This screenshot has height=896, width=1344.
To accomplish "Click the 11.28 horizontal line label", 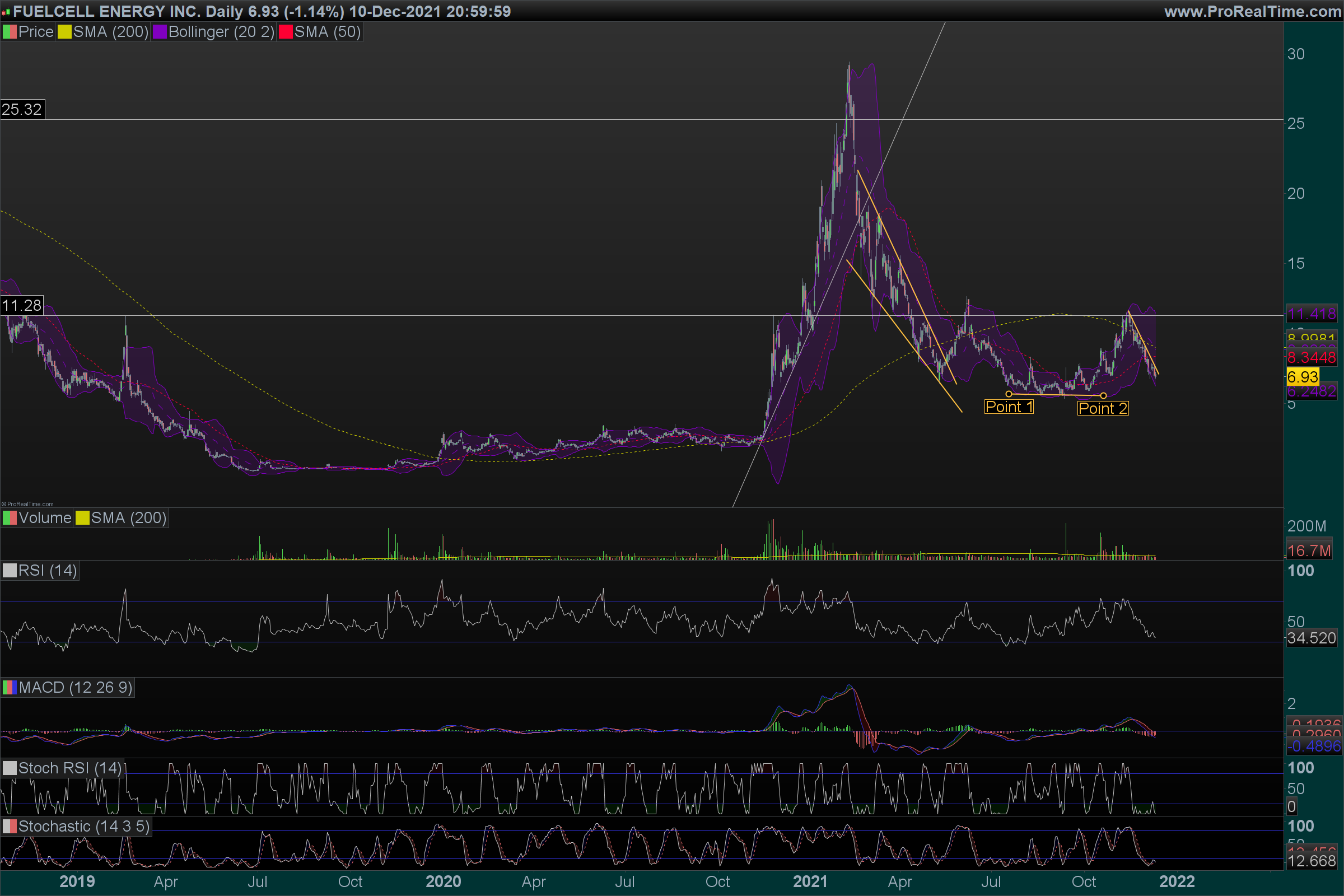I will tap(22, 305).
